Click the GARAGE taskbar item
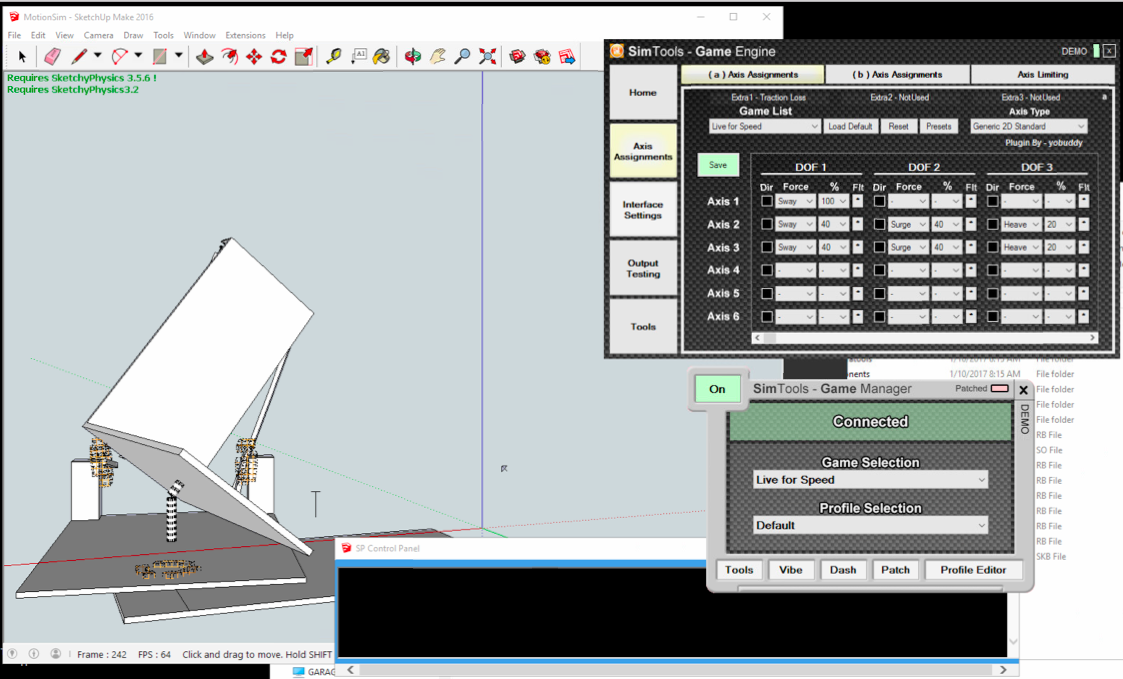 (314, 672)
